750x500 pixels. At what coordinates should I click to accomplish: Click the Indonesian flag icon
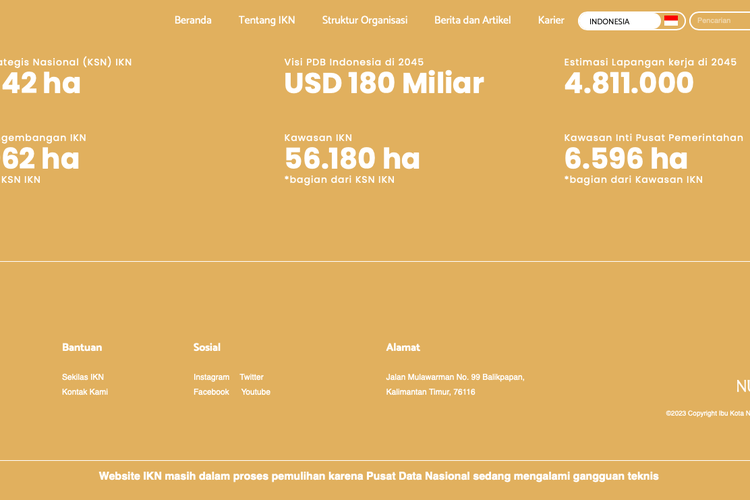pos(671,21)
